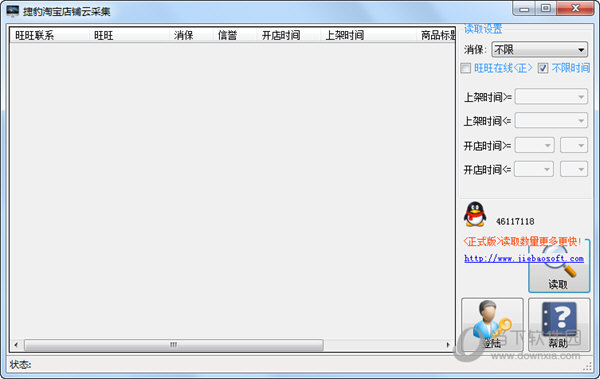Sort by 消保 column header
The width and height of the screenshot is (600, 379).
(x=191, y=35)
